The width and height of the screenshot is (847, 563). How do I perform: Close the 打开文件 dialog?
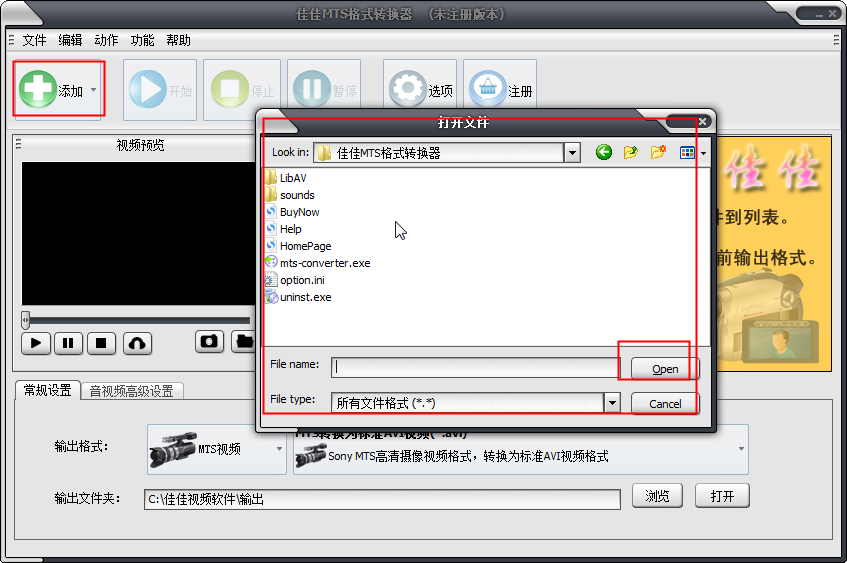coord(702,122)
